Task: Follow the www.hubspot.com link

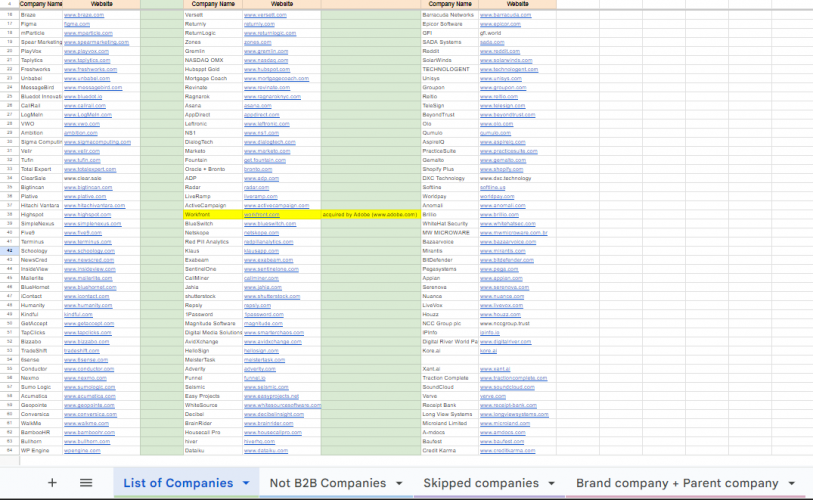Action: pos(267,70)
